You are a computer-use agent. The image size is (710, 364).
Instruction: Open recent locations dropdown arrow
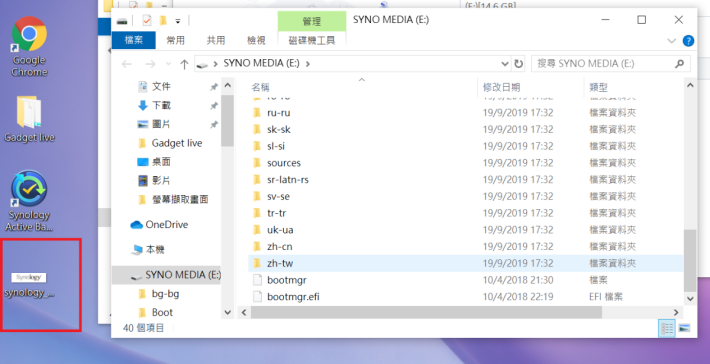(168, 64)
